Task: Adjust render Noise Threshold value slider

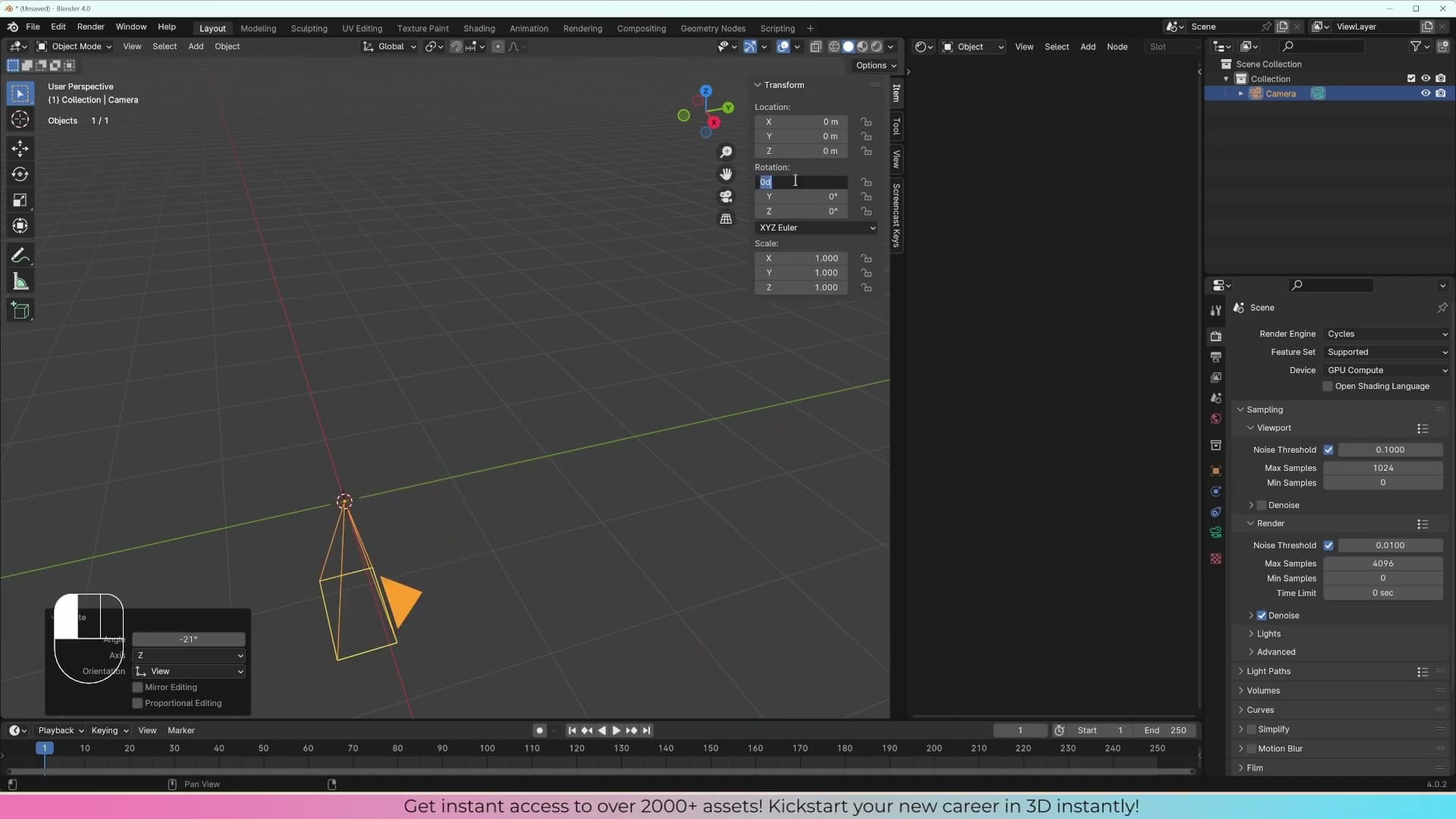Action: pyautogui.click(x=1390, y=545)
